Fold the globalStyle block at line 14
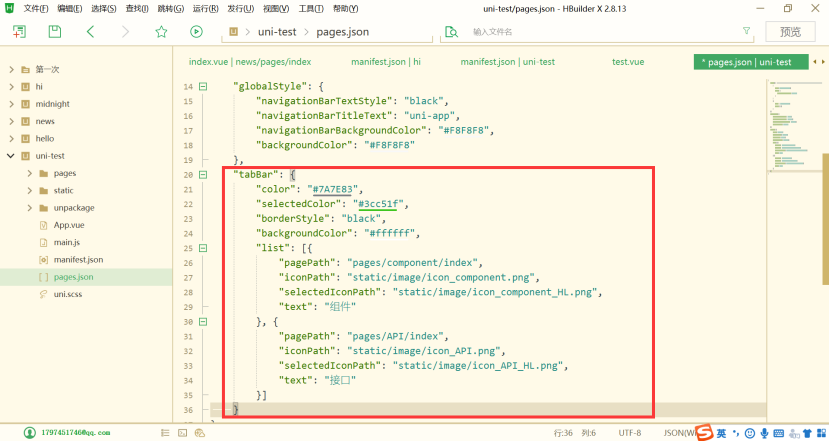The image size is (830, 441). click(x=203, y=86)
